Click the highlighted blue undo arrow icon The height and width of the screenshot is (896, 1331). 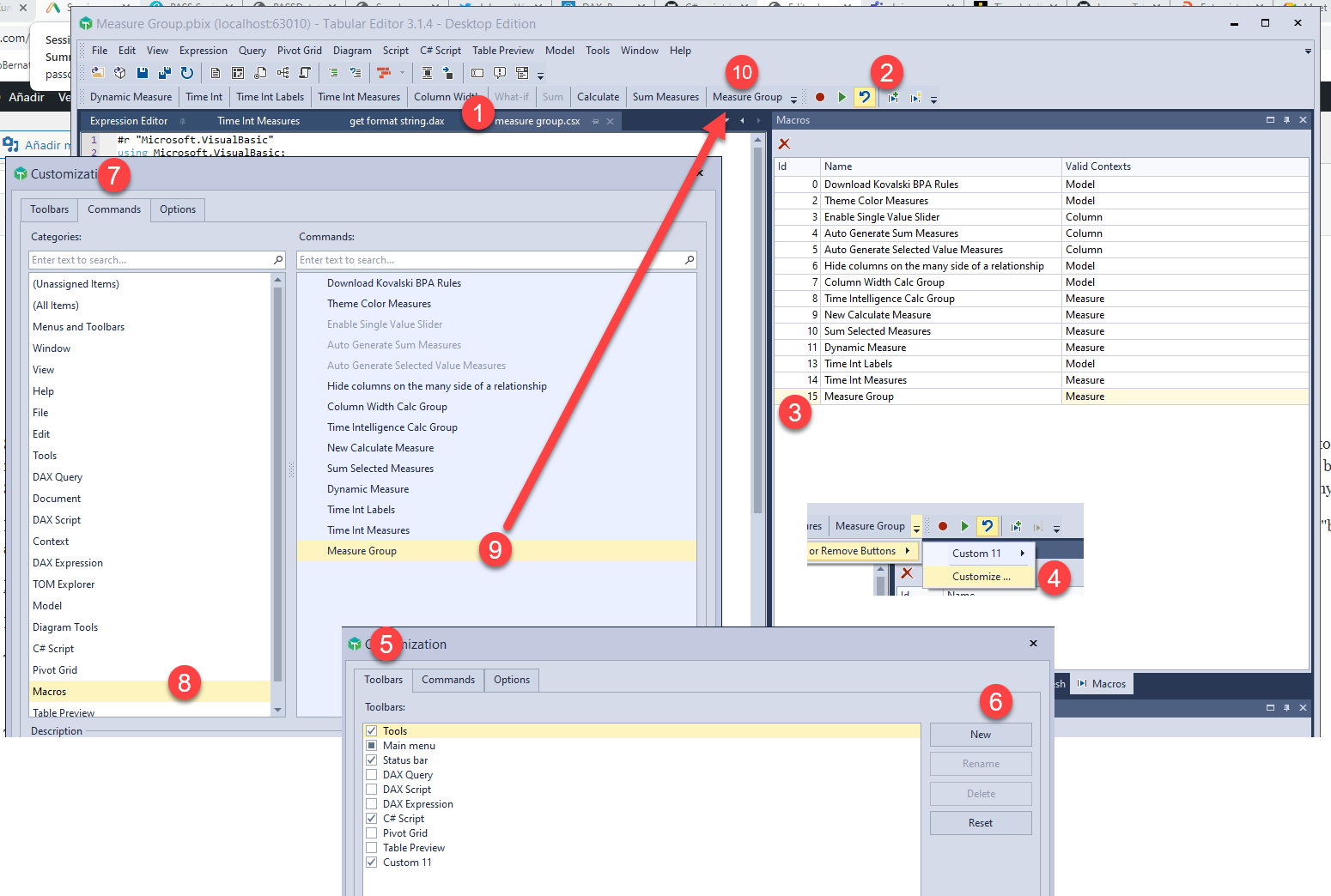coord(864,97)
